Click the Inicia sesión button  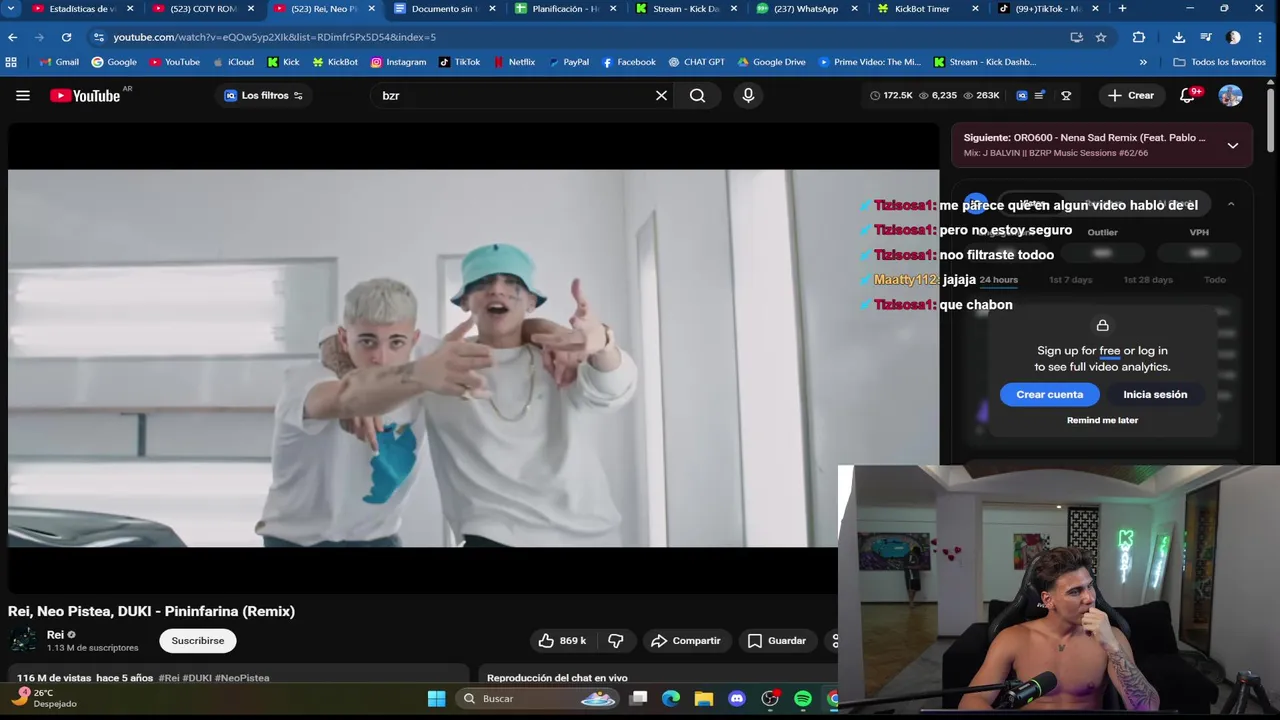click(x=1155, y=394)
